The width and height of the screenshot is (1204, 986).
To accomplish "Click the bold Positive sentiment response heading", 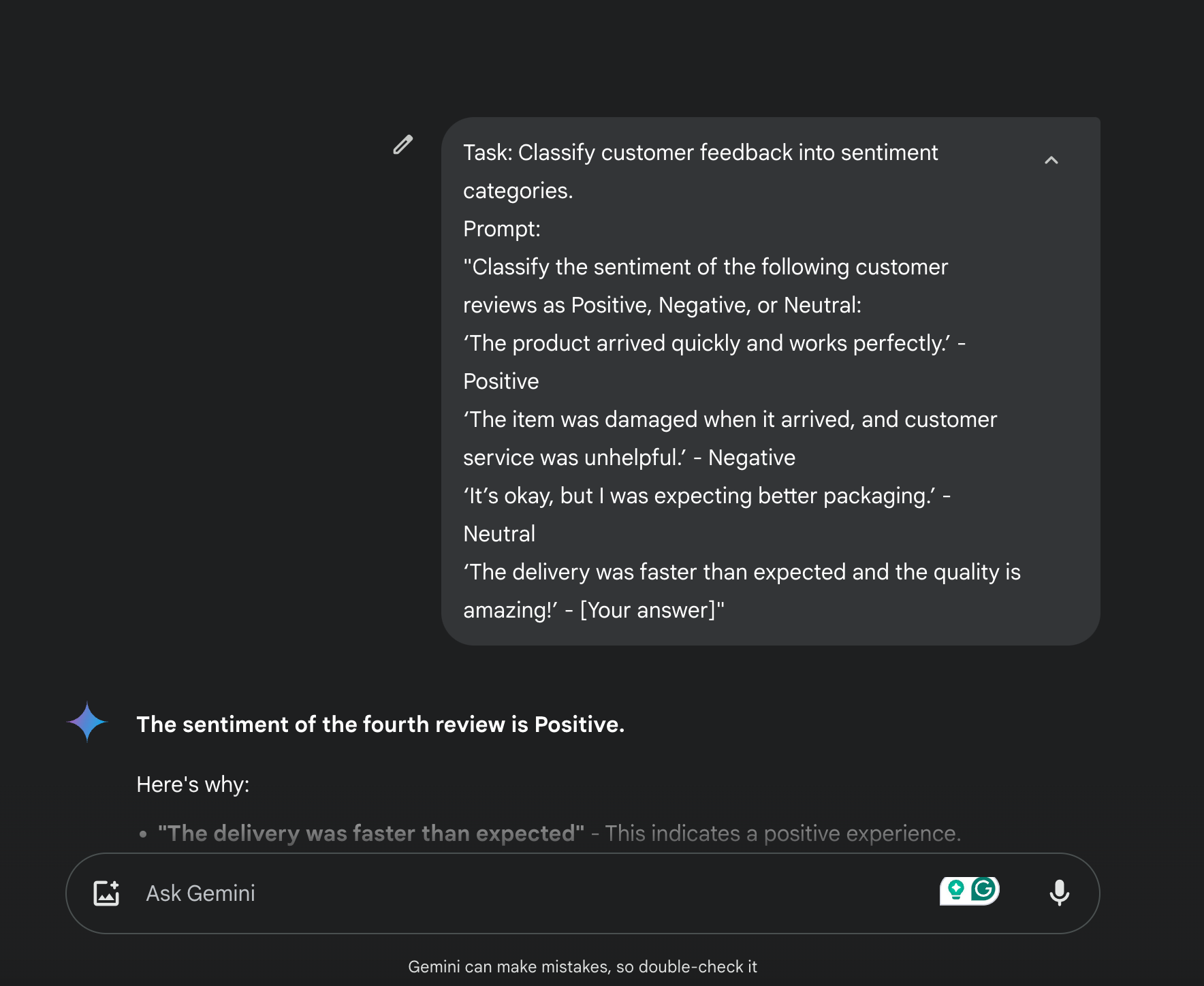I will point(380,725).
